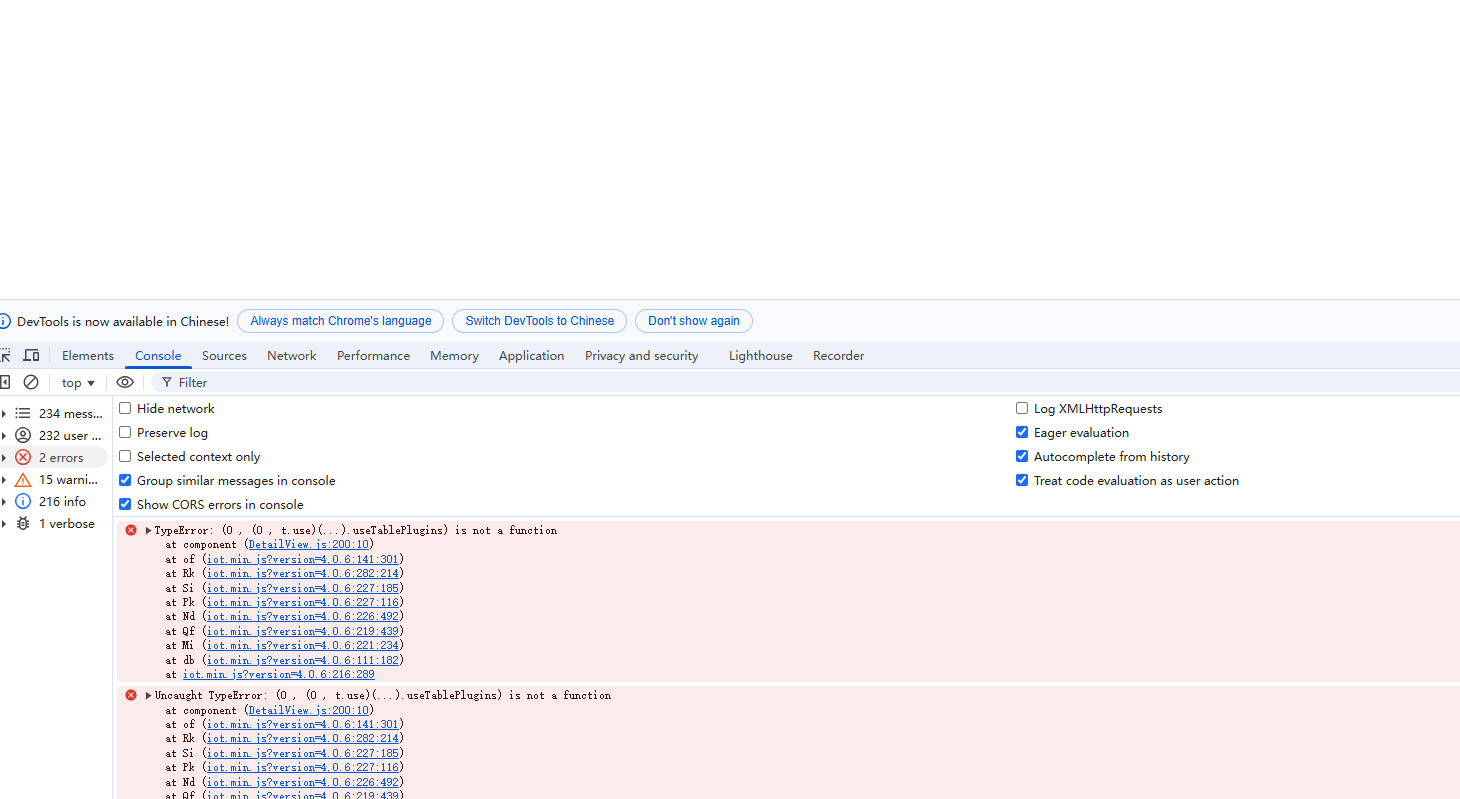Screen dimensions: 1460x799
Task: Enable the Preserve log checkbox
Action: [x=125, y=432]
